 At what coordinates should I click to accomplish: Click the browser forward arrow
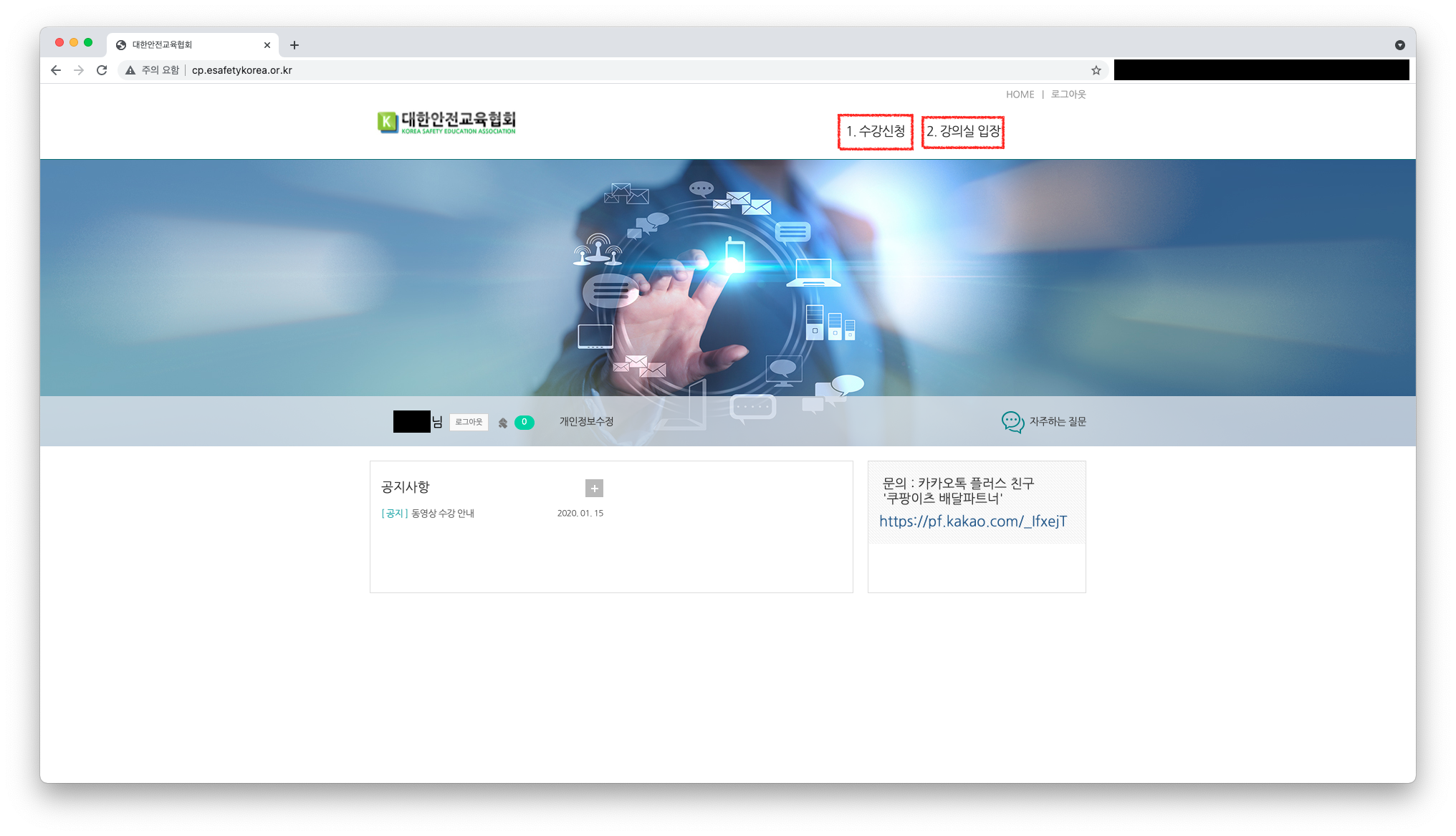point(79,70)
